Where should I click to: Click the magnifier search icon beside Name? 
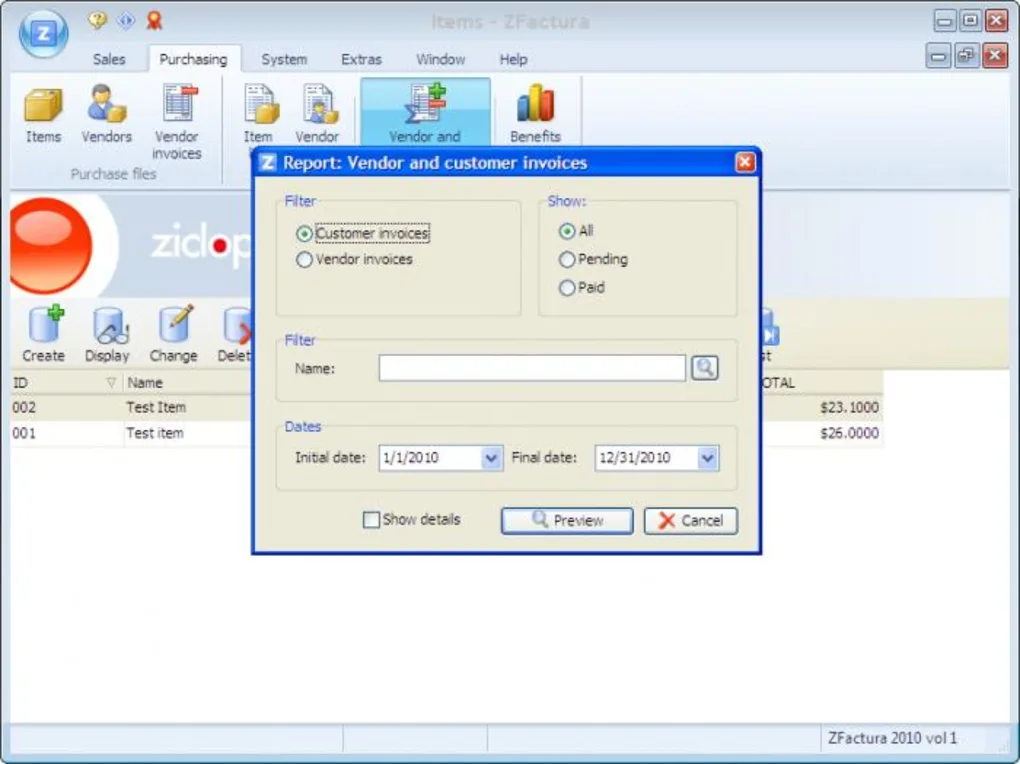[704, 368]
